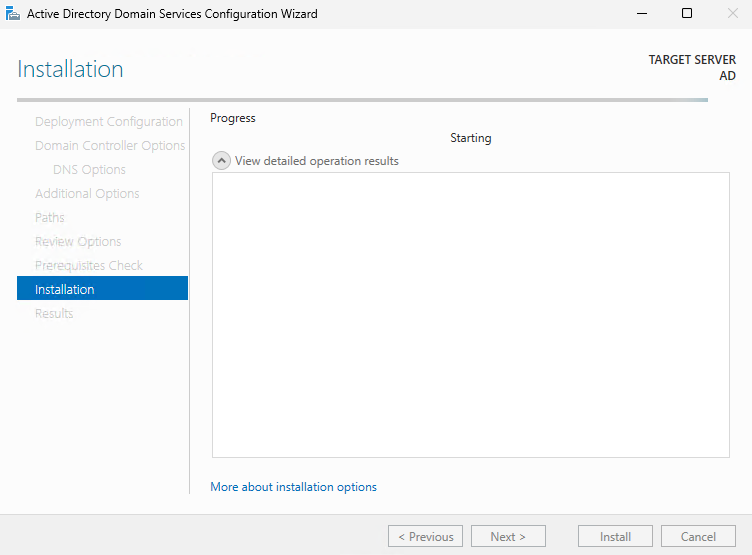
Task: Minimize the Configuration Wizard window
Action: (641, 14)
